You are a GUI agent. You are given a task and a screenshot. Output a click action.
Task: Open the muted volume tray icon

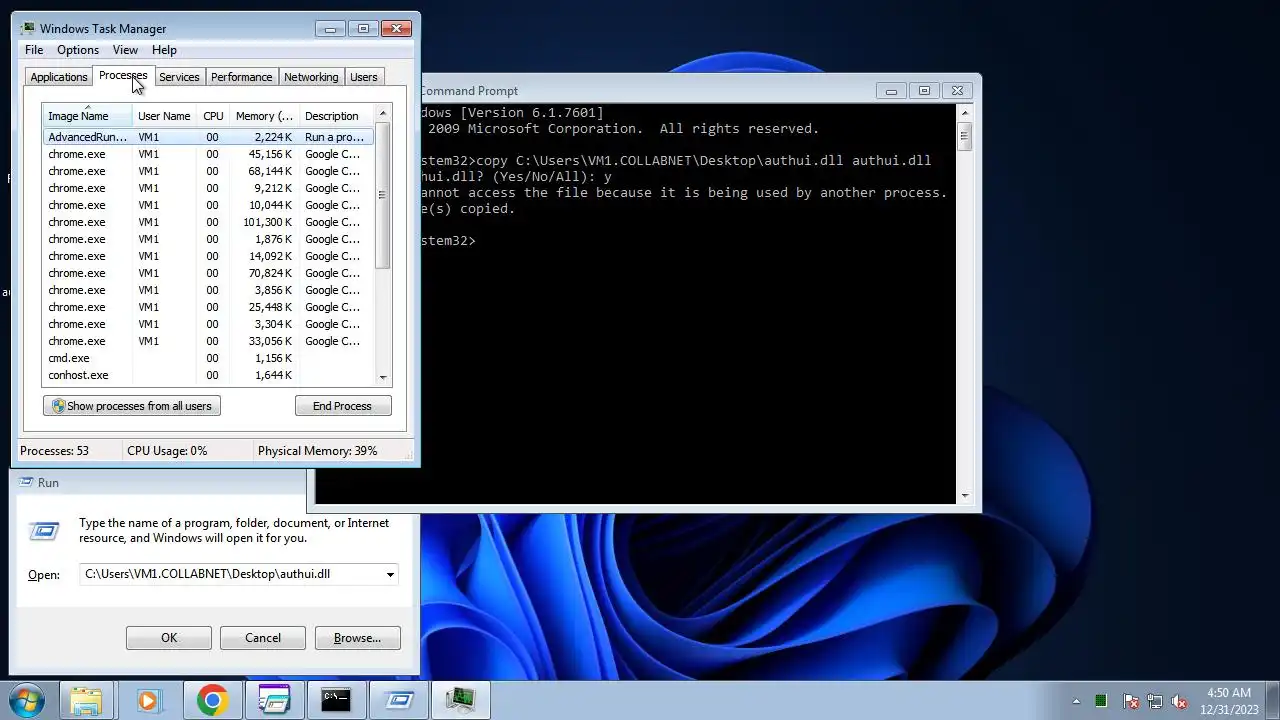pyautogui.click(x=1179, y=701)
